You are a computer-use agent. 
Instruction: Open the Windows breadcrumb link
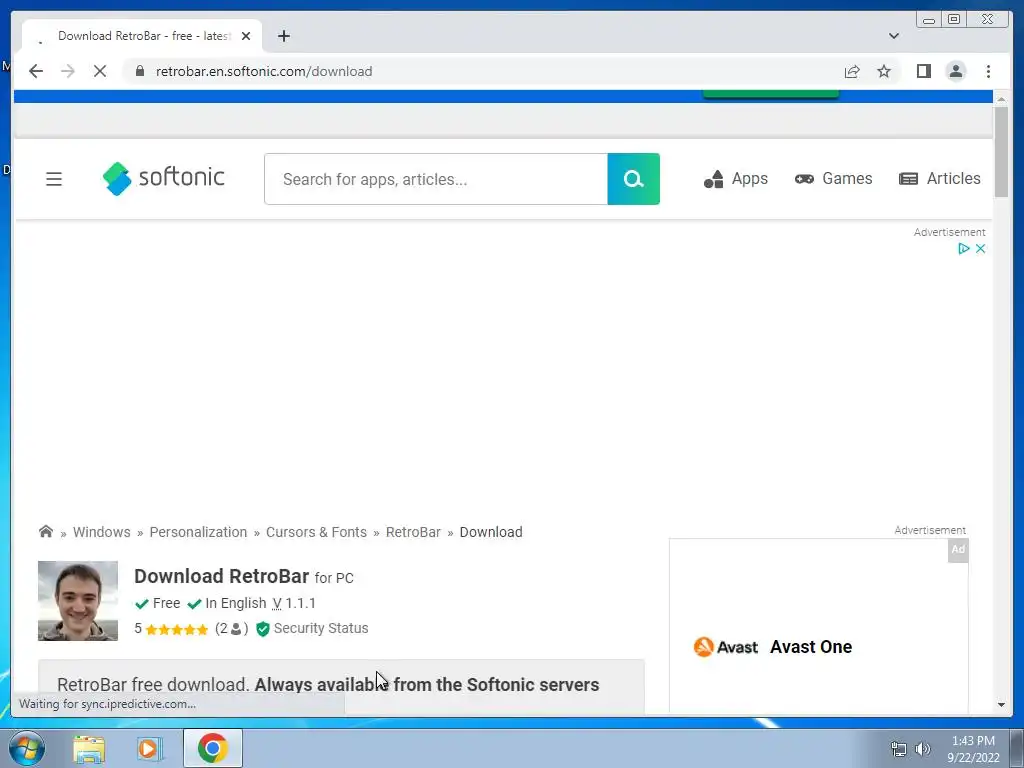coord(101,532)
